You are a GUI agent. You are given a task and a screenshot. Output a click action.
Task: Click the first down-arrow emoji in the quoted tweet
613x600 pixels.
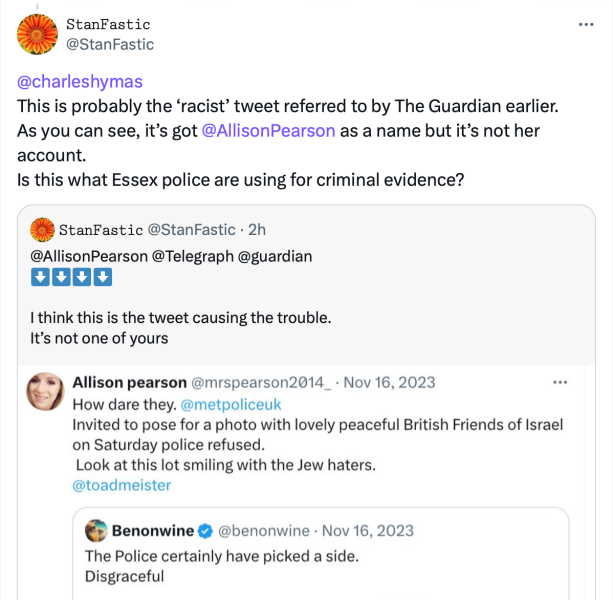coord(38,277)
